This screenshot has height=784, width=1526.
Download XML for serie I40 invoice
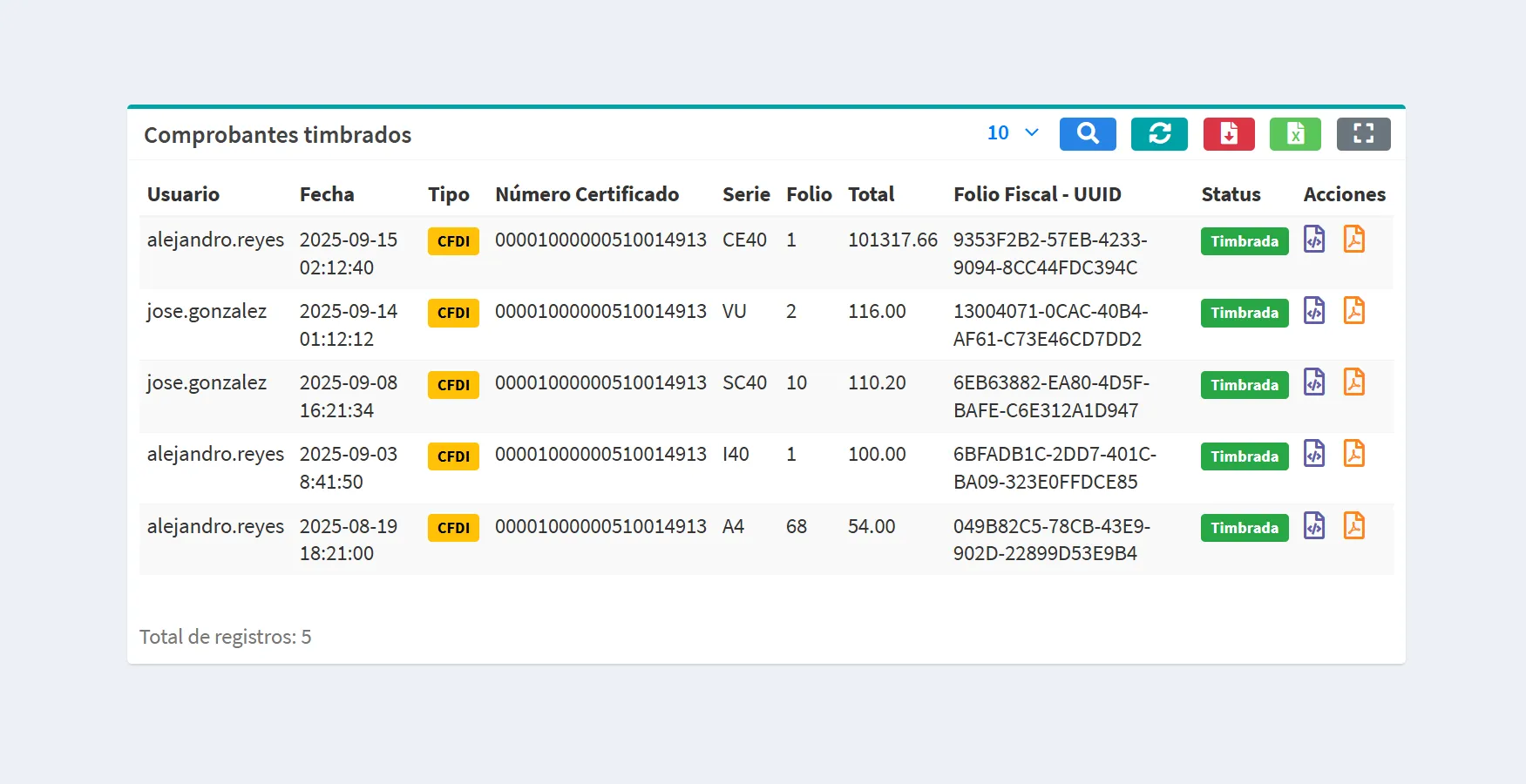click(x=1314, y=453)
